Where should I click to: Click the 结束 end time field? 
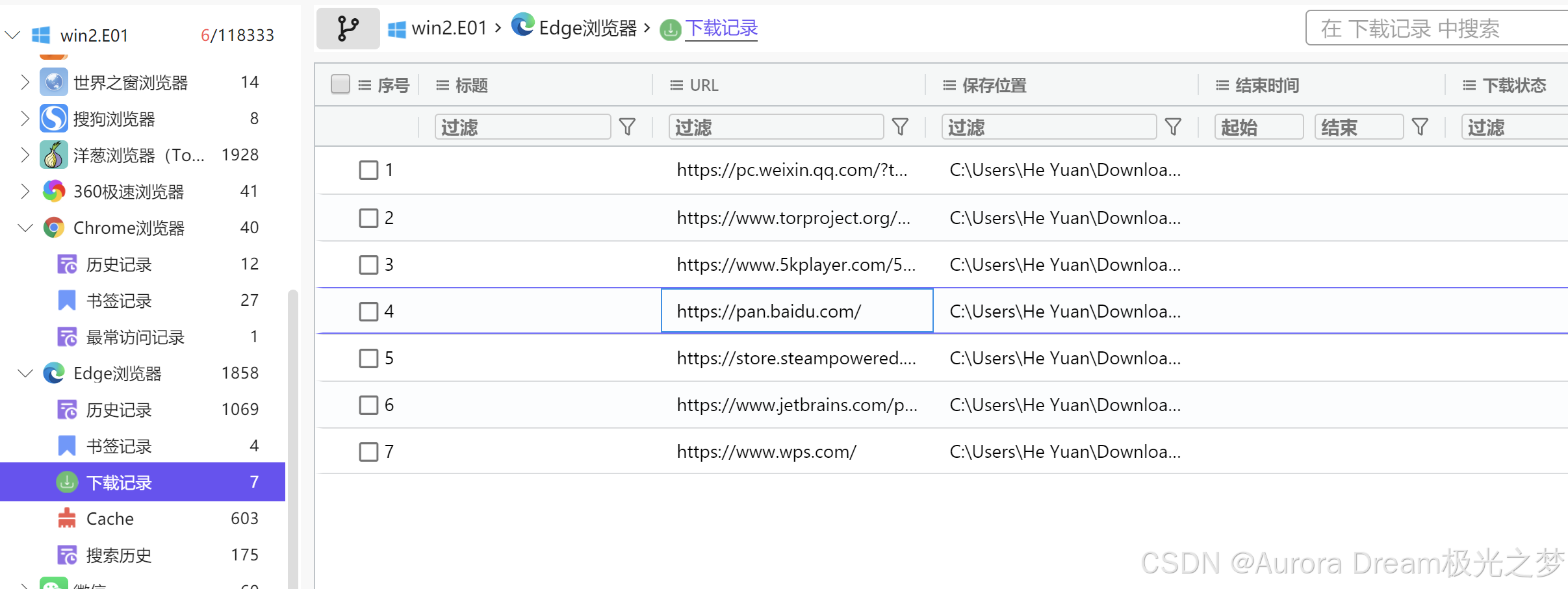point(1359,127)
